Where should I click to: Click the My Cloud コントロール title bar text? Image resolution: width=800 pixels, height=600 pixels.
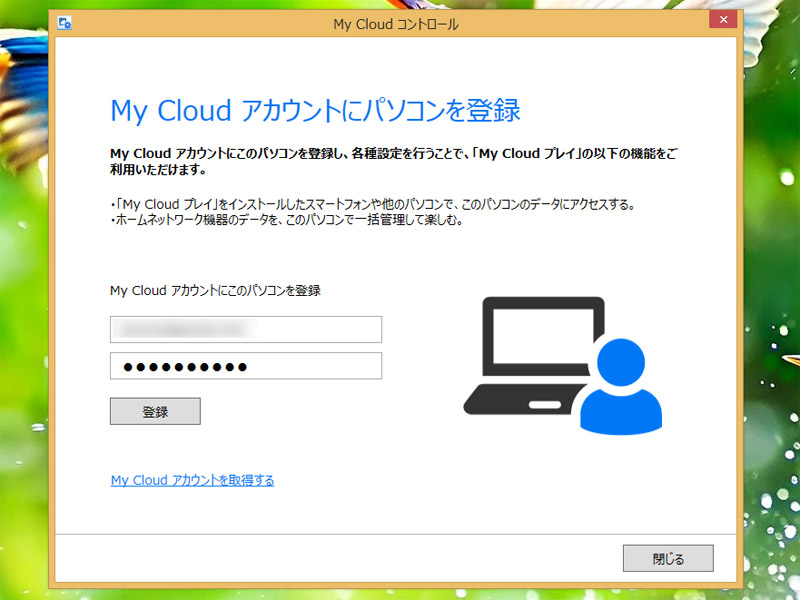[396, 24]
